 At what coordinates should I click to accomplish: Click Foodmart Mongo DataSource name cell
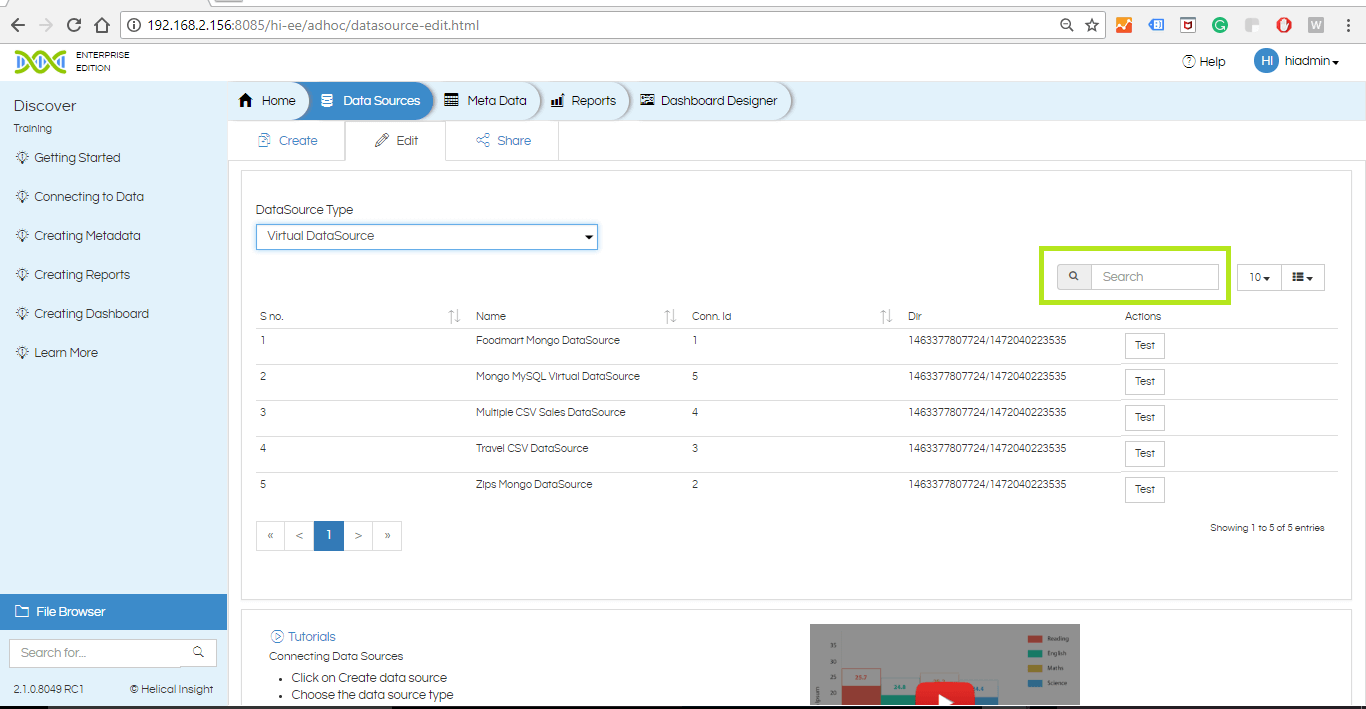[x=548, y=341]
